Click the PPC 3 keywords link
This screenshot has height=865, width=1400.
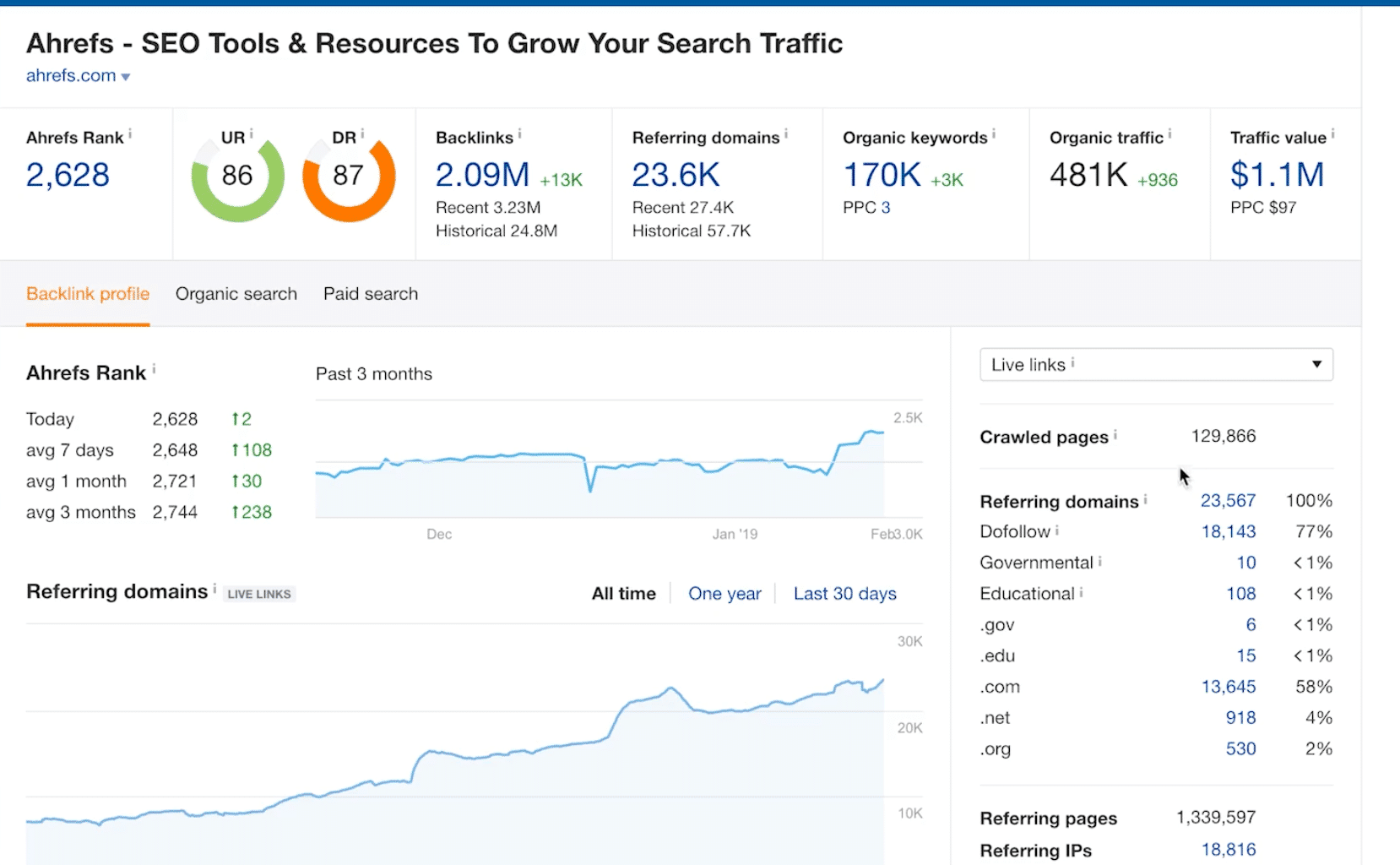pos(886,208)
